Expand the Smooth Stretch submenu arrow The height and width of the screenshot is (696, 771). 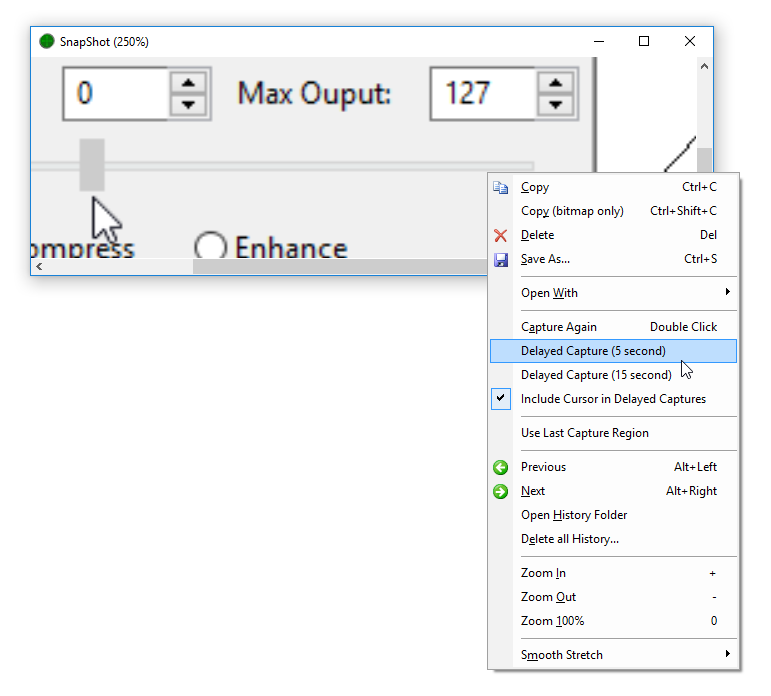tap(727, 654)
